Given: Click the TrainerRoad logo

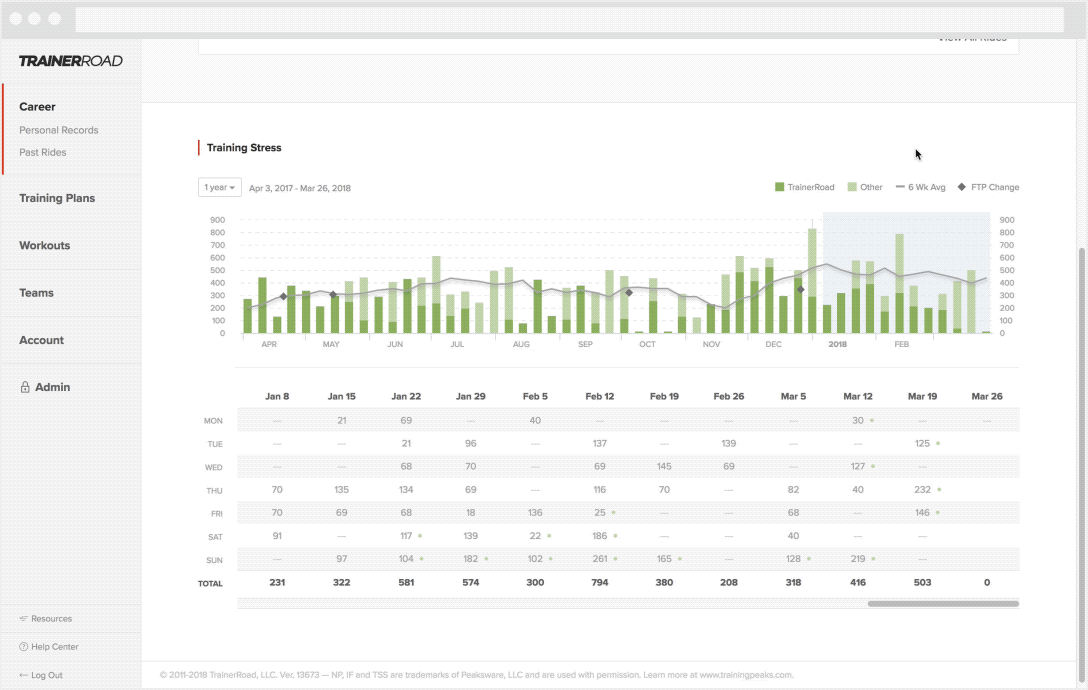Looking at the screenshot, I should coord(71,61).
